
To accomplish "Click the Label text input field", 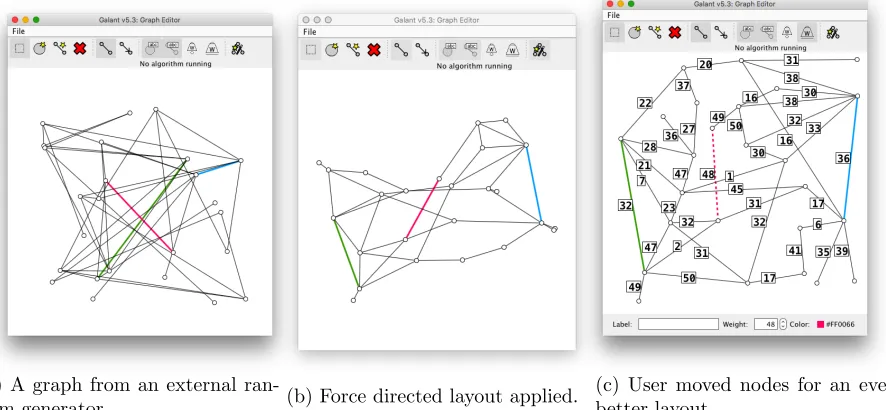I will pos(678,324).
